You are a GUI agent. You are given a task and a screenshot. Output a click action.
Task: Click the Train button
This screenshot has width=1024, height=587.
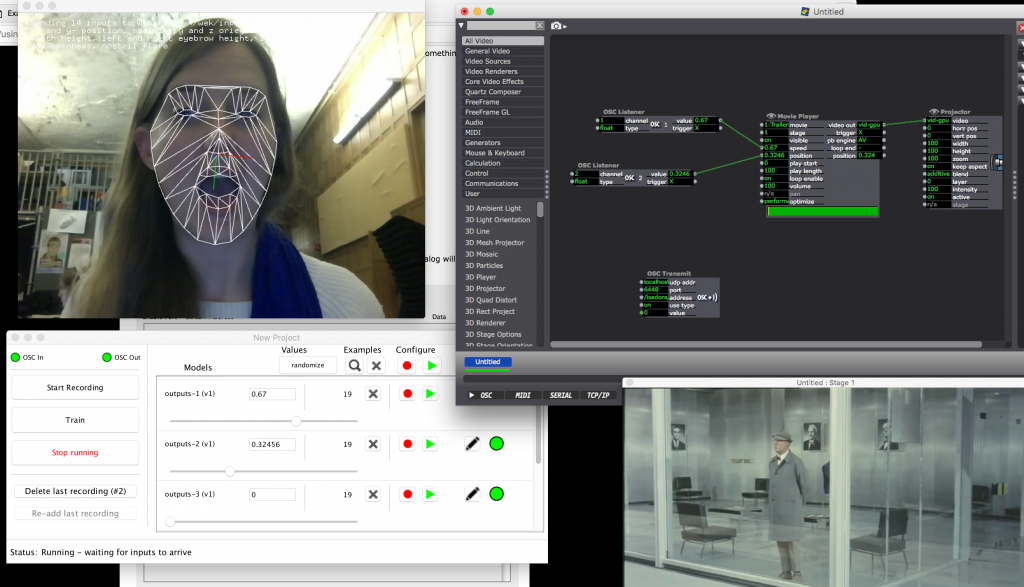pyautogui.click(x=75, y=420)
